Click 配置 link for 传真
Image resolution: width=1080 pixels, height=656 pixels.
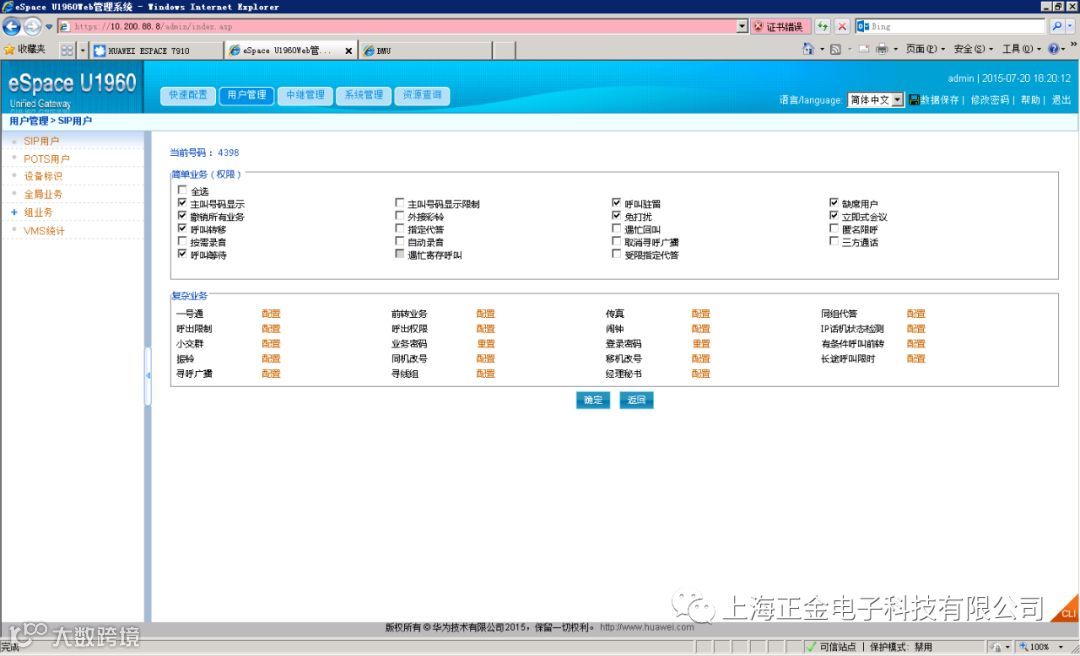(700, 314)
